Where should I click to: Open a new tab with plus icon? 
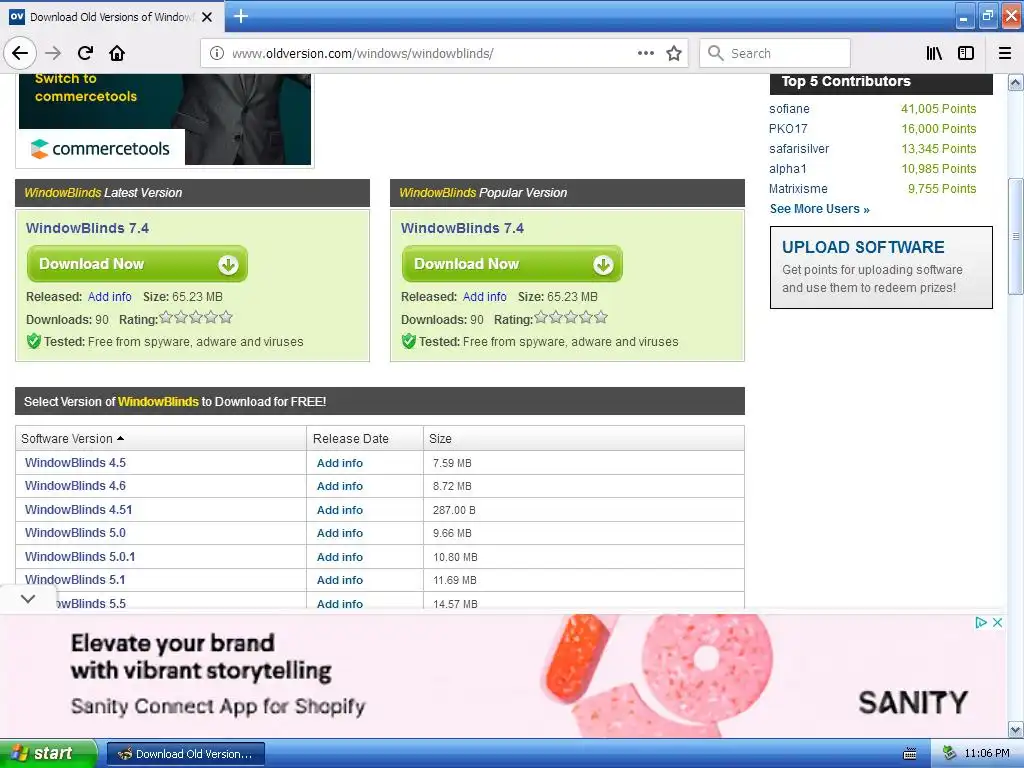click(x=240, y=16)
